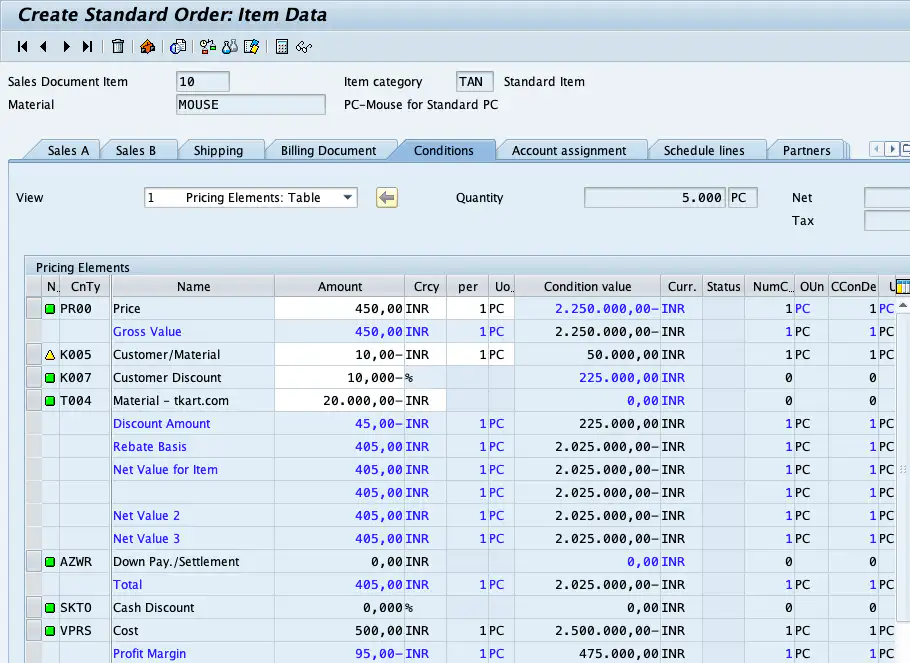
Task: Open the Pricing Elements view dropdown
Action: click(x=348, y=198)
